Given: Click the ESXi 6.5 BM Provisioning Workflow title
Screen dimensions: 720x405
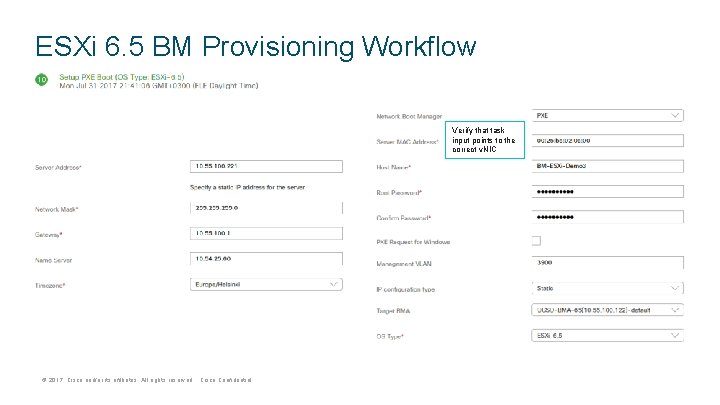Looking at the screenshot, I should (x=255, y=46).
